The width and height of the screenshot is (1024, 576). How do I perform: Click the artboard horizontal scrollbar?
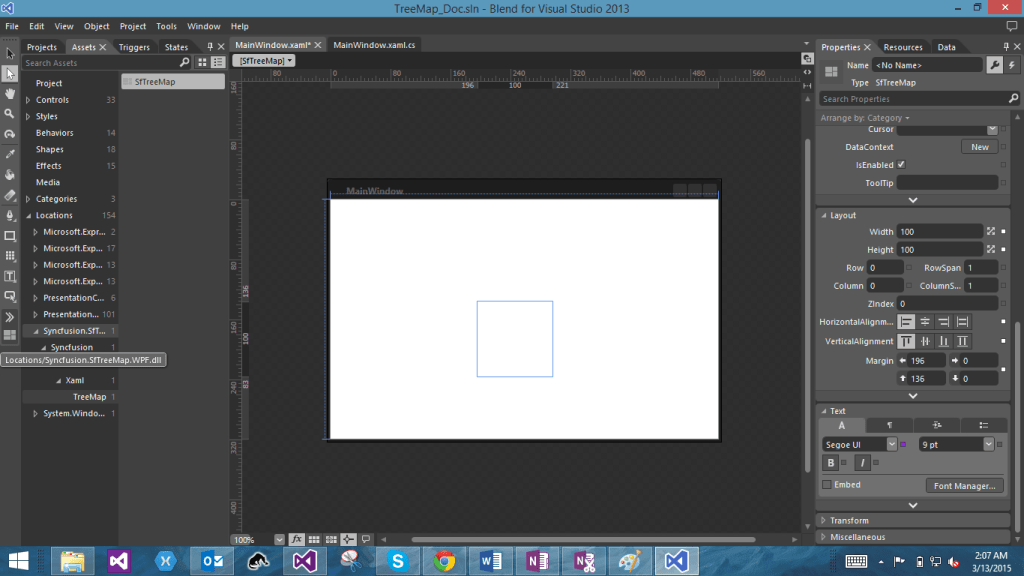pyautogui.click(x=583, y=539)
